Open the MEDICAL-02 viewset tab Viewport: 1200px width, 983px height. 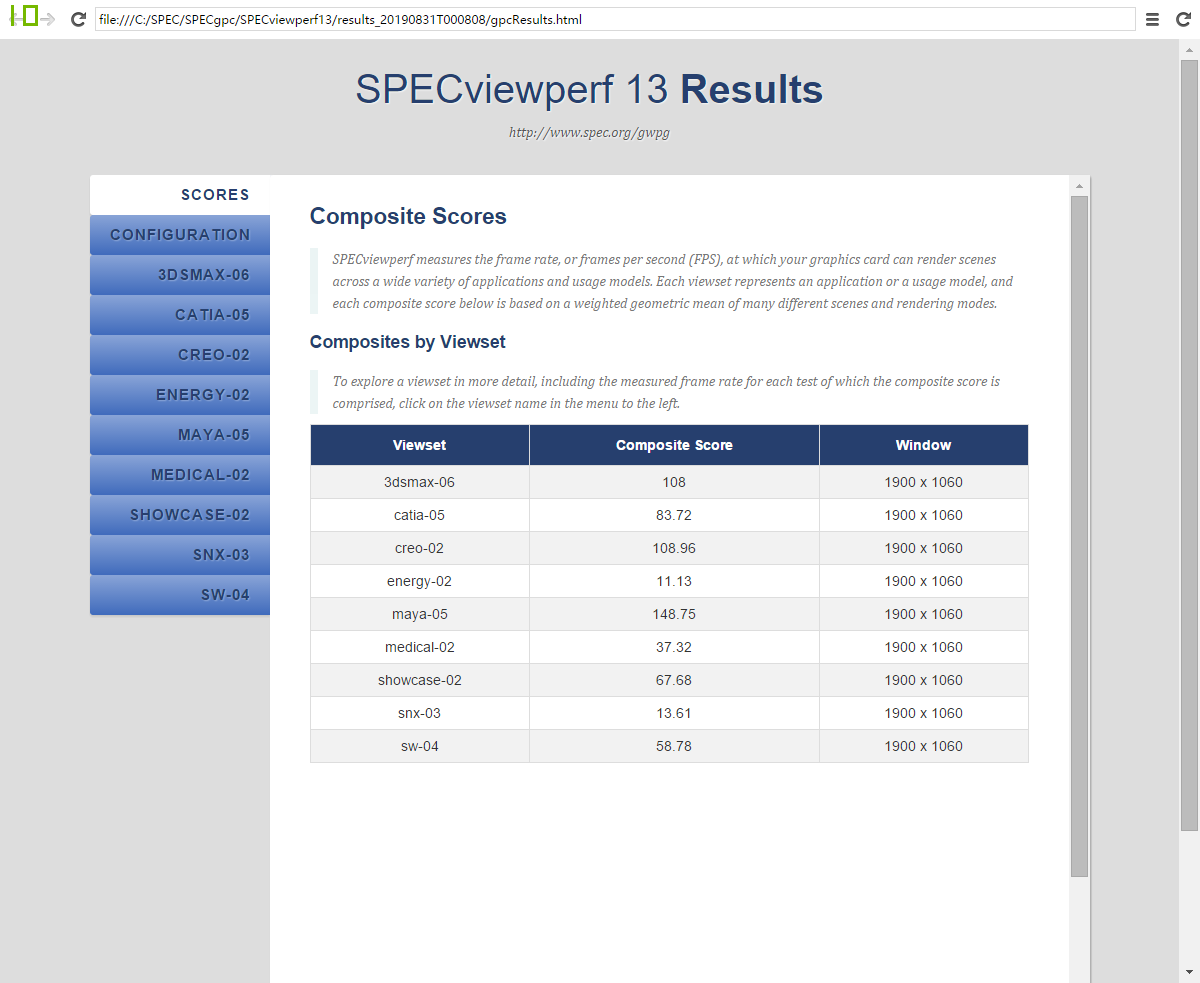[x=180, y=475]
